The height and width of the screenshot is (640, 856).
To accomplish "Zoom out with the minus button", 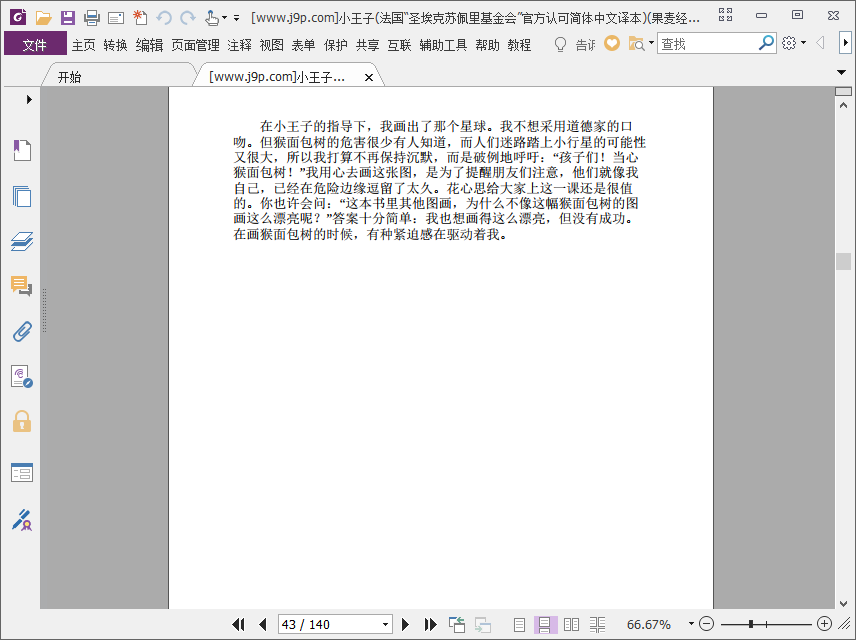I will click(x=706, y=624).
